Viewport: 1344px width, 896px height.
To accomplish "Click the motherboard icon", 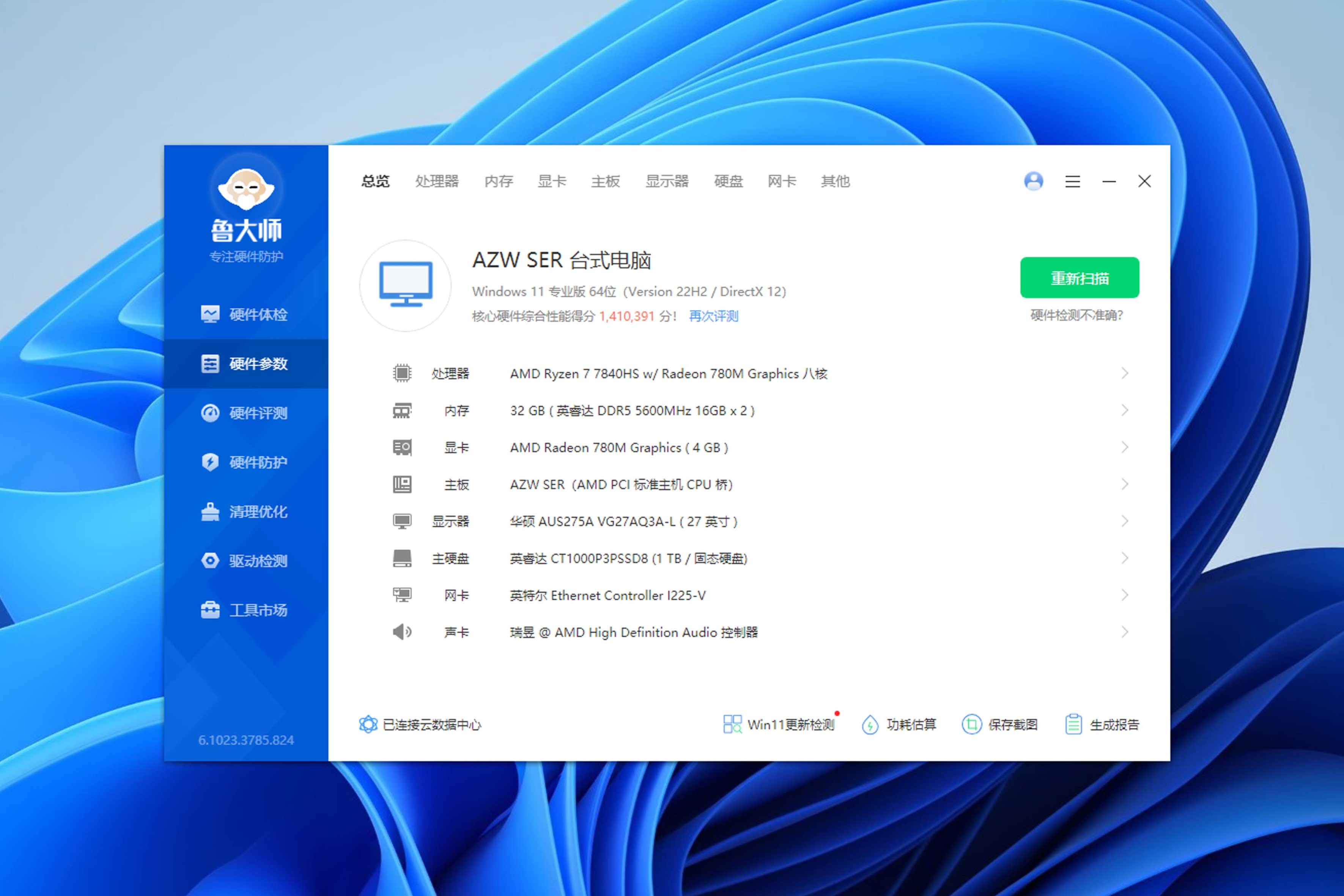I will pyautogui.click(x=402, y=484).
